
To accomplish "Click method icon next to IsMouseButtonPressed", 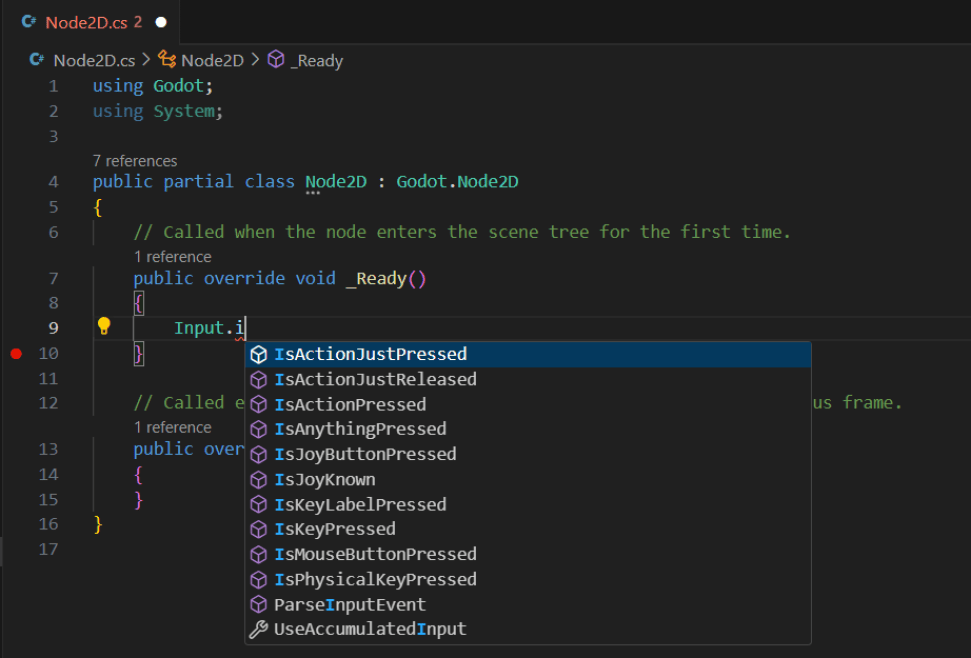I will click(x=258, y=554).
